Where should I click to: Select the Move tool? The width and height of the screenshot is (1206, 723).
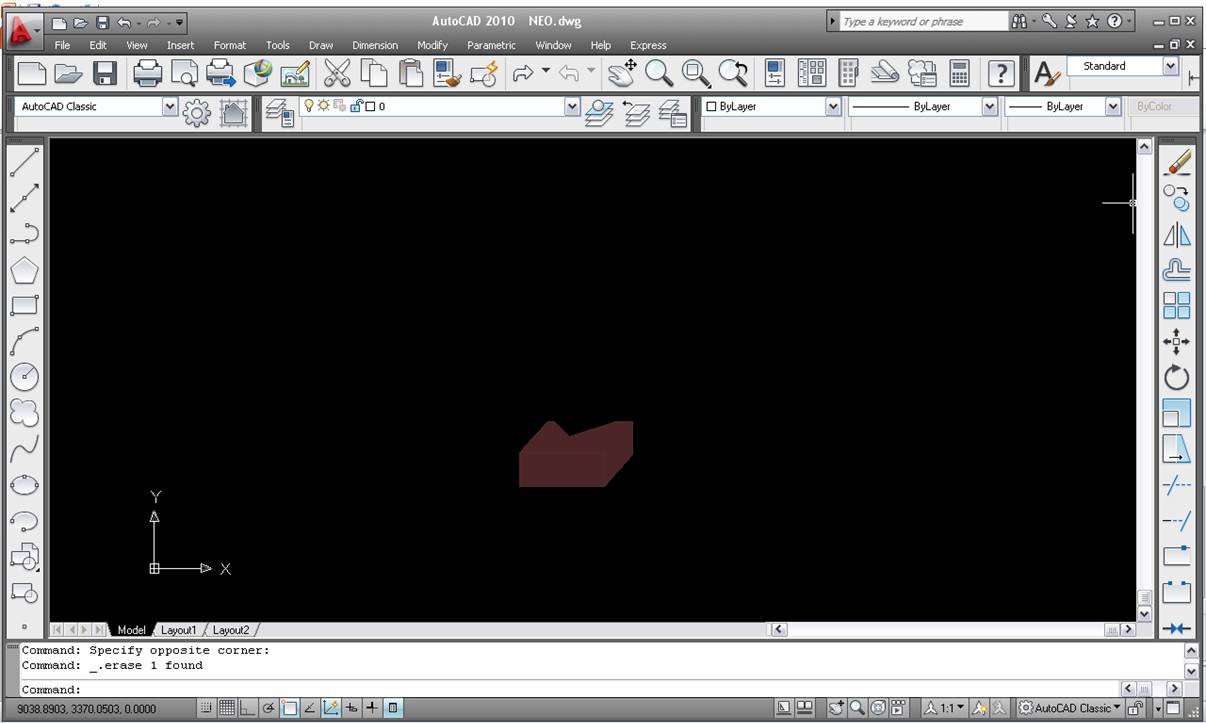1177,342
